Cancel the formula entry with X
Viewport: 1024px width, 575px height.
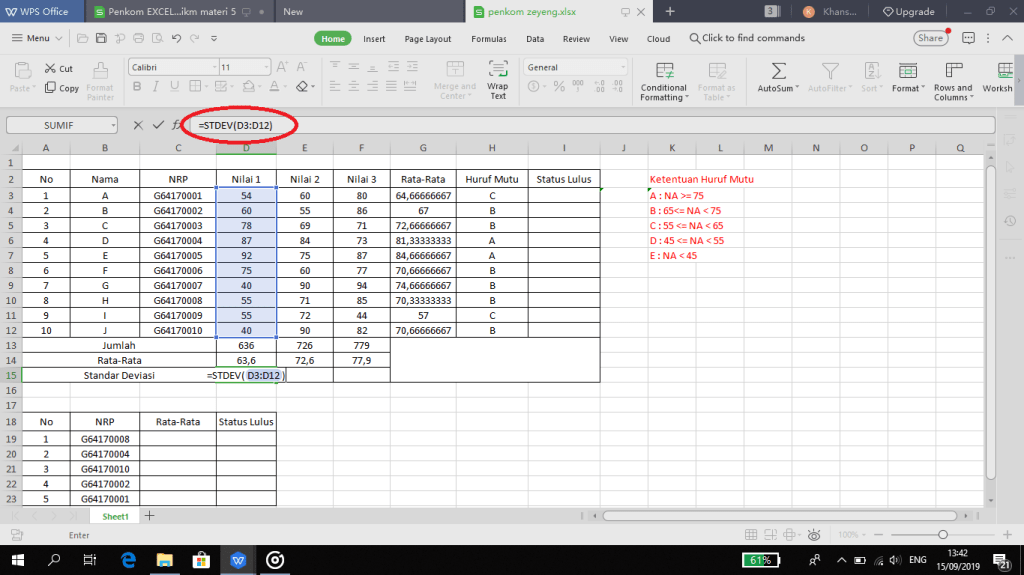(x=138, y=126)
